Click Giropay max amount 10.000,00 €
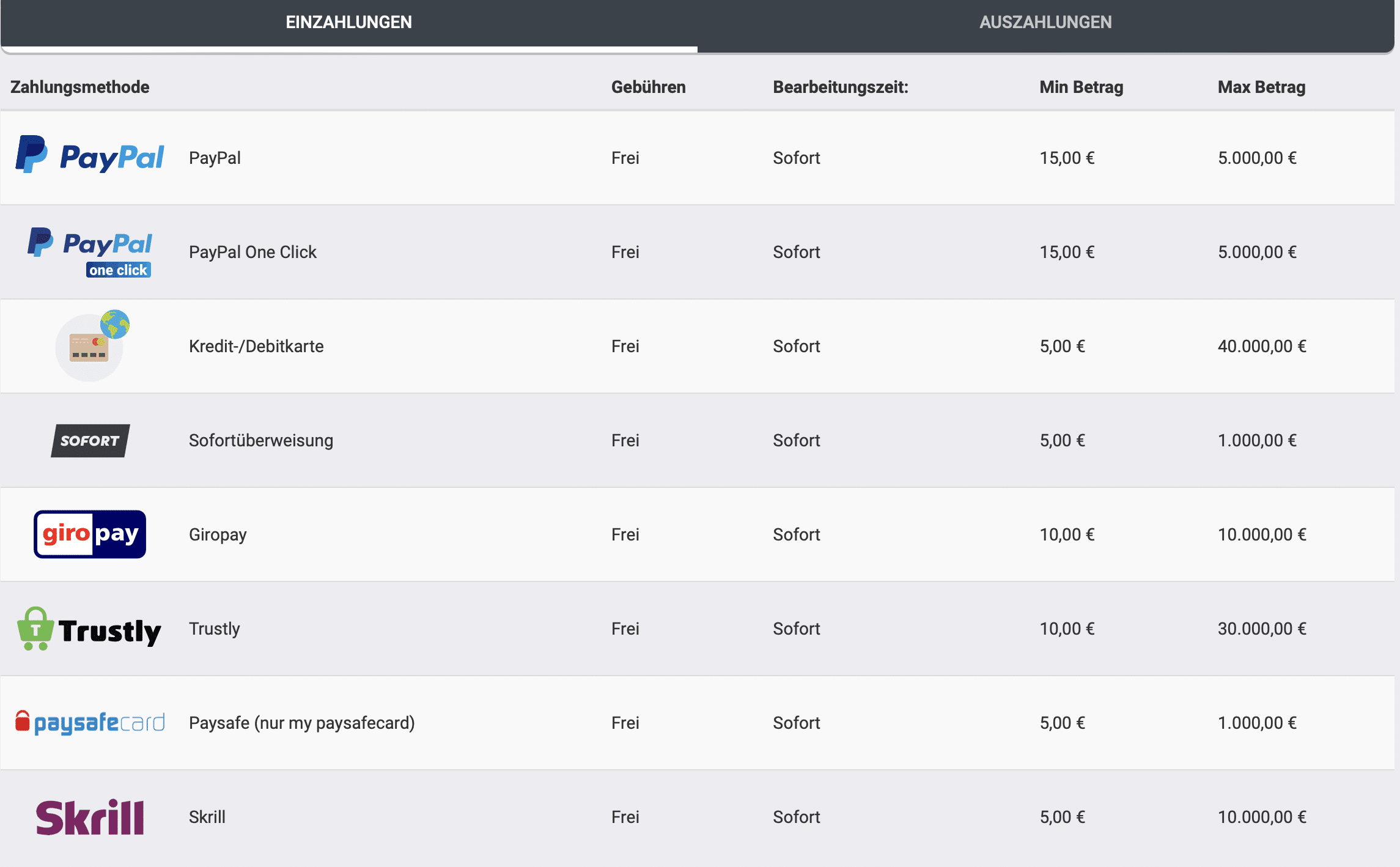This screenshot has height=867, width=1400. point(1262,535)
